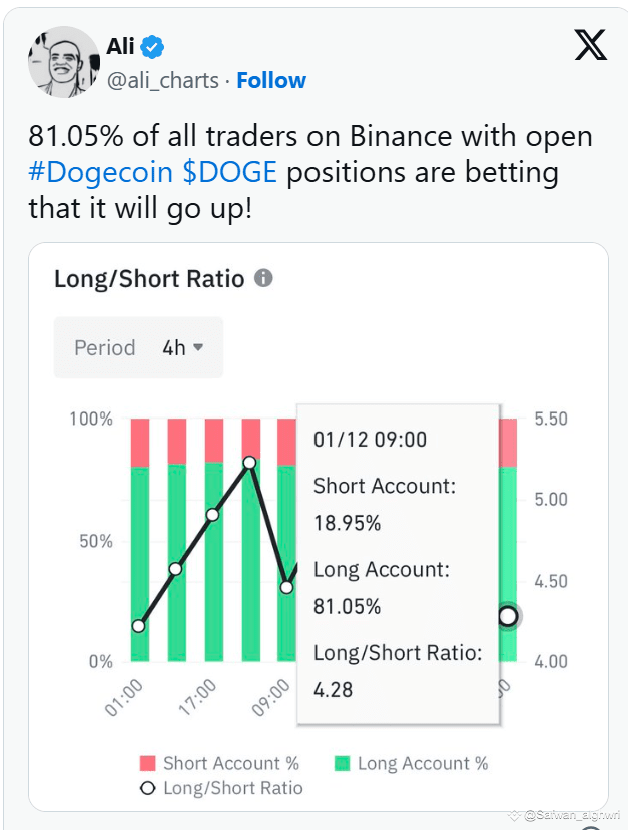Click the highlighted ratio point near 4.28

pyautogui.click(x=508, y=616)
